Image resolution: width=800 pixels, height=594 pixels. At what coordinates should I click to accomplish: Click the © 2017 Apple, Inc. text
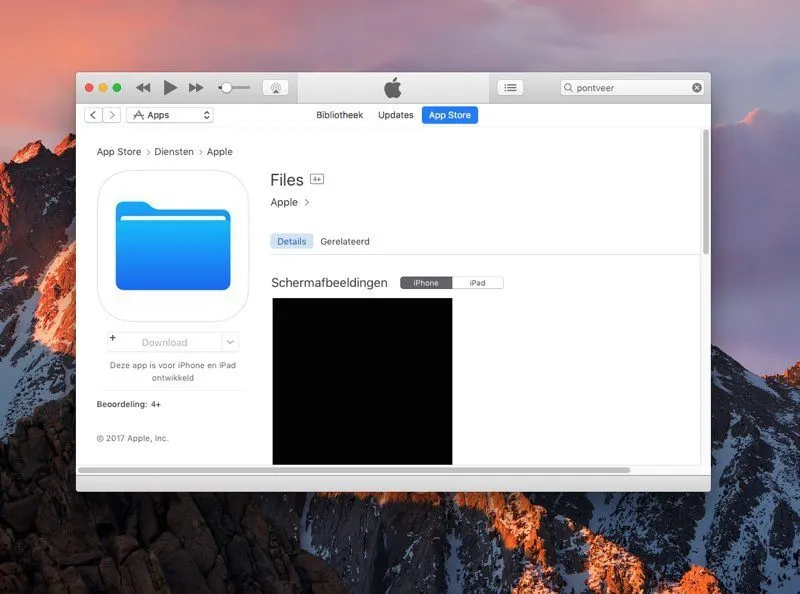(x=133, y=438)
